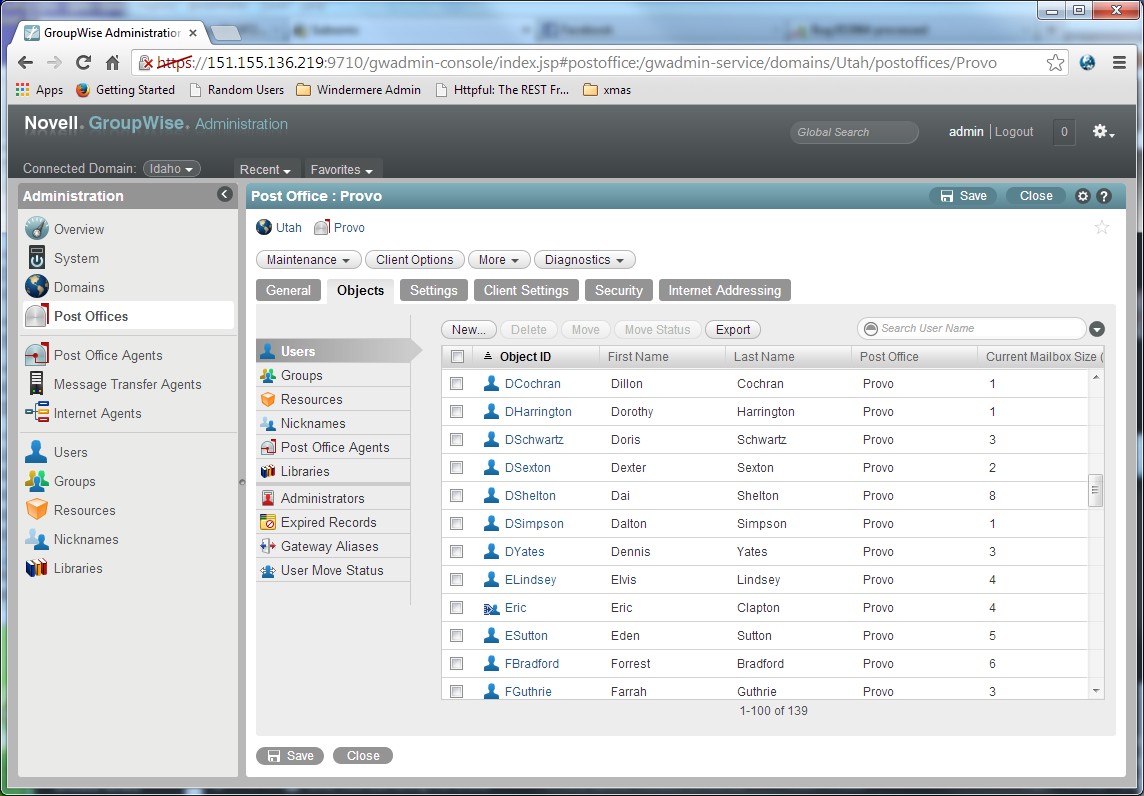Expand the search filter options arrow

[1097, 329]
